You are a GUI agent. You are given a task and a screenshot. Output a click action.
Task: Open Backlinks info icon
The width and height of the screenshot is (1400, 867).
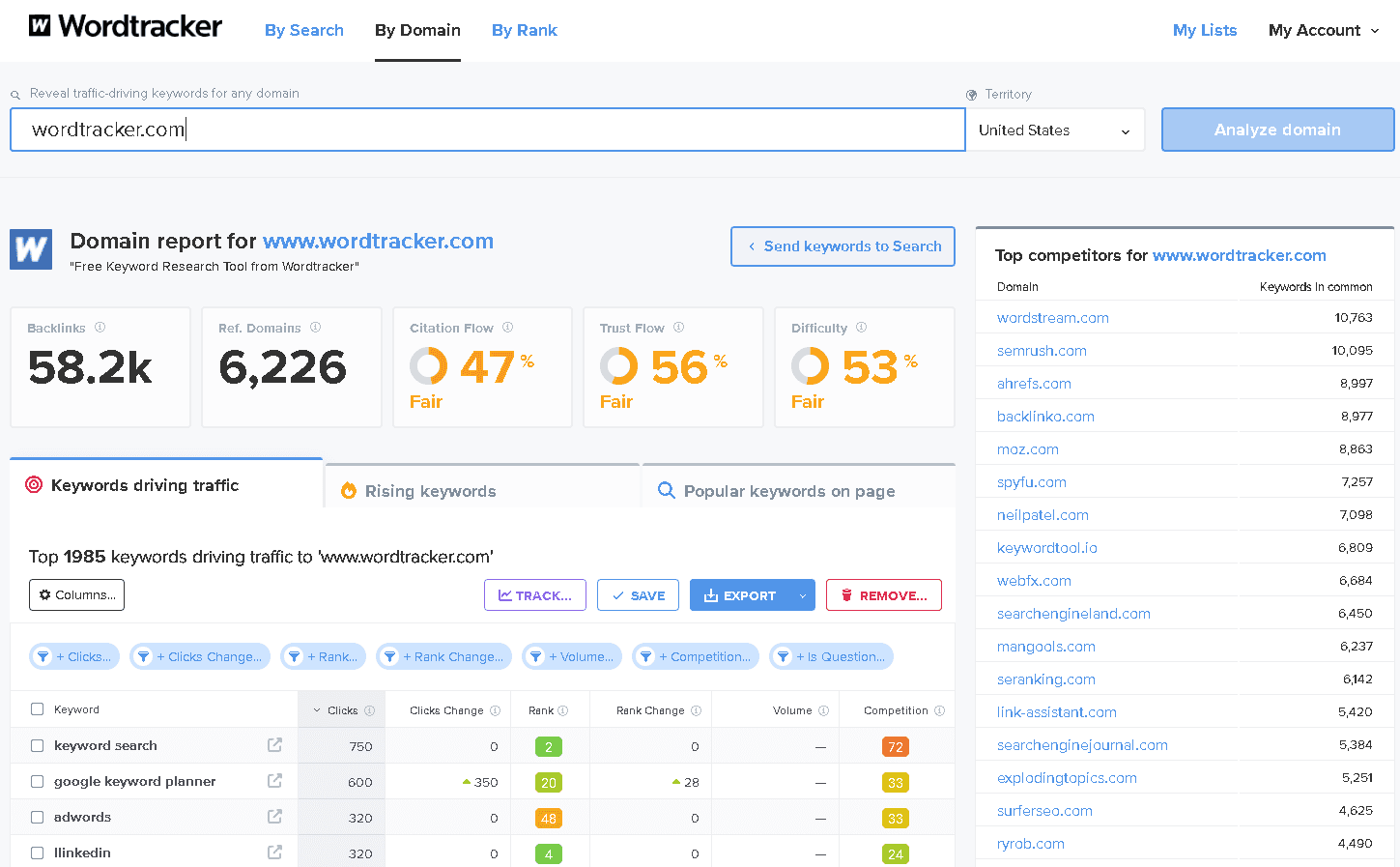(100, 328)
